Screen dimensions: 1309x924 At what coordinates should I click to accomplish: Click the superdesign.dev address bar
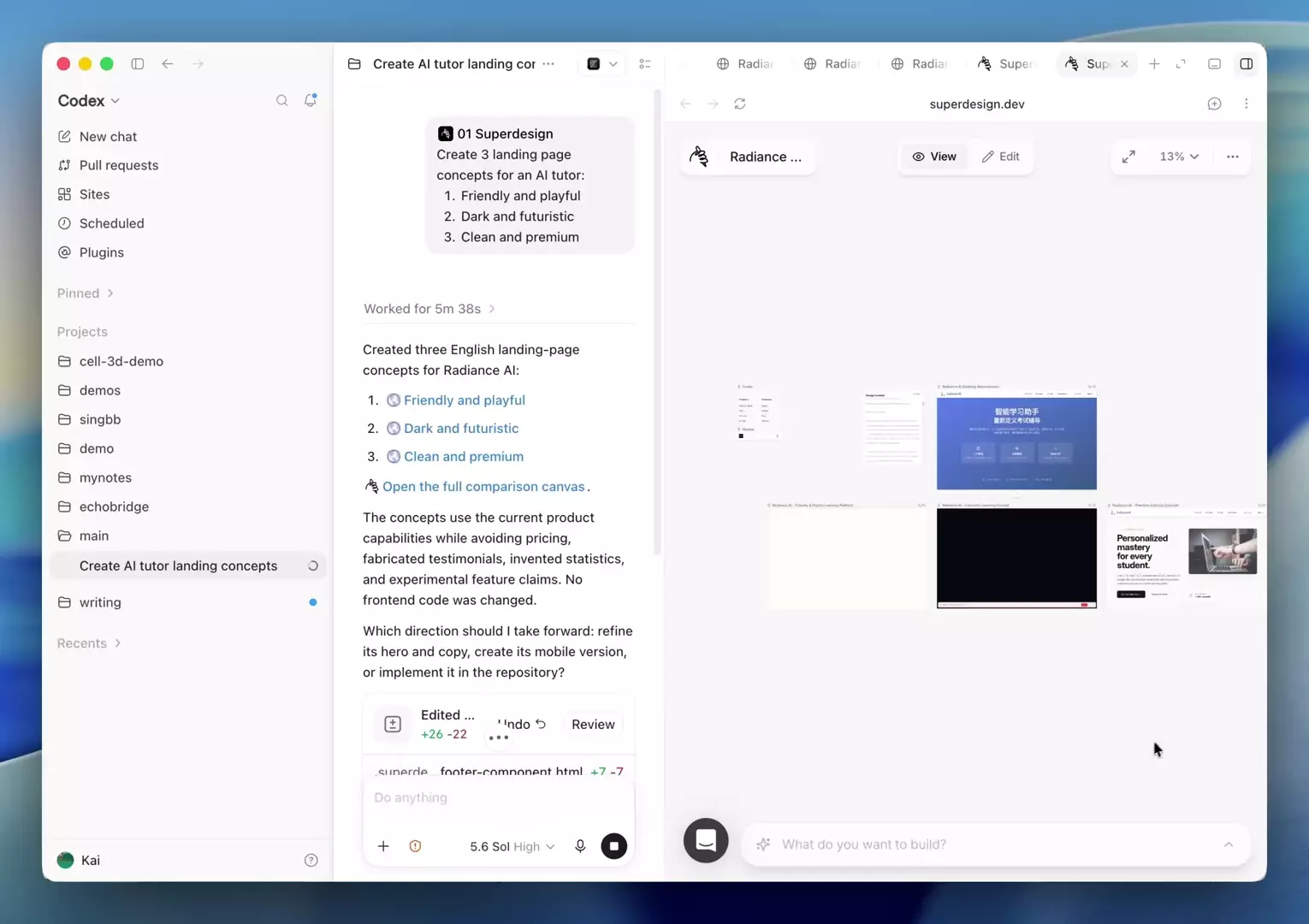976,104
